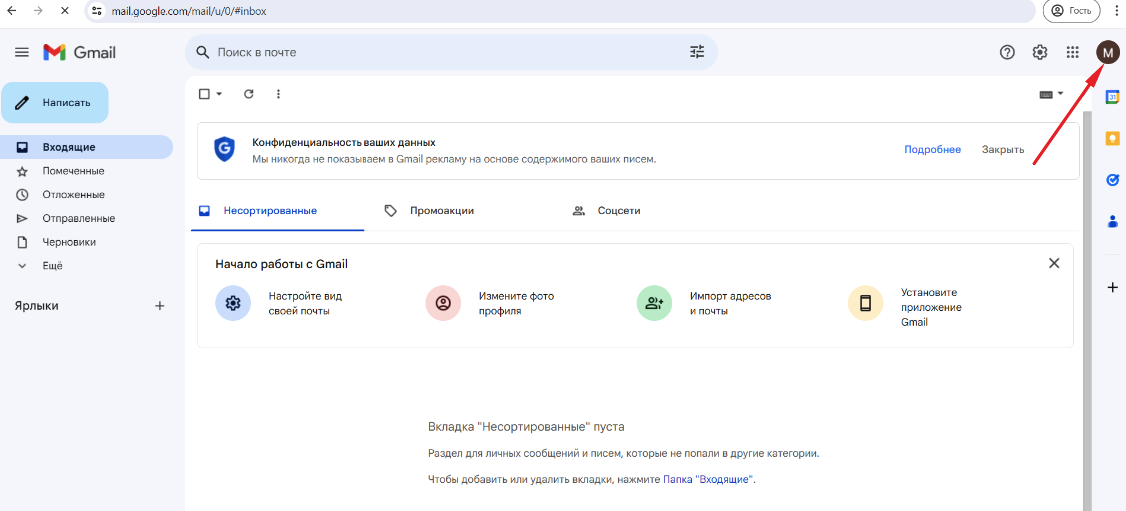Open the select dropdown arrow
Viewport: 1126px width, 511px height.
click(x=219, y=94)
